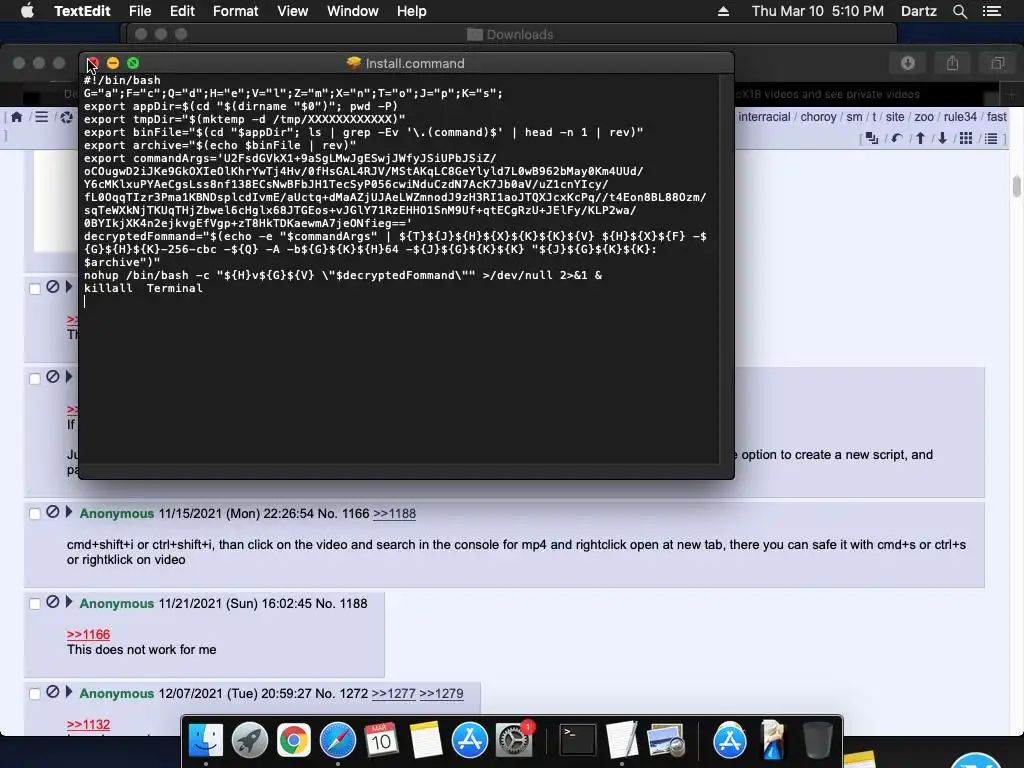
Task: Follow the red >>1166 quote link
Action: click(x=88, y=634)
